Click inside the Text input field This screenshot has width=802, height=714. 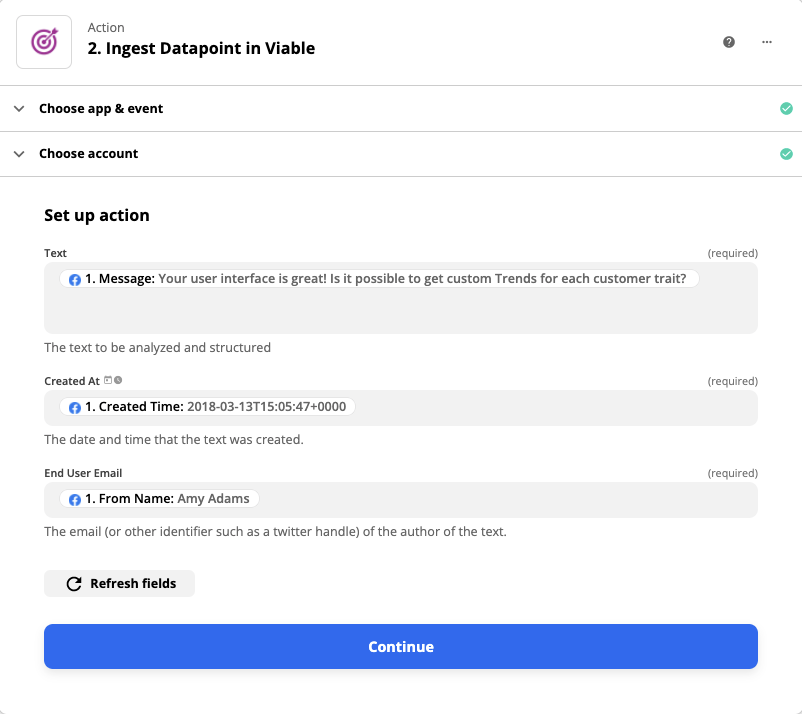[400, 312]
